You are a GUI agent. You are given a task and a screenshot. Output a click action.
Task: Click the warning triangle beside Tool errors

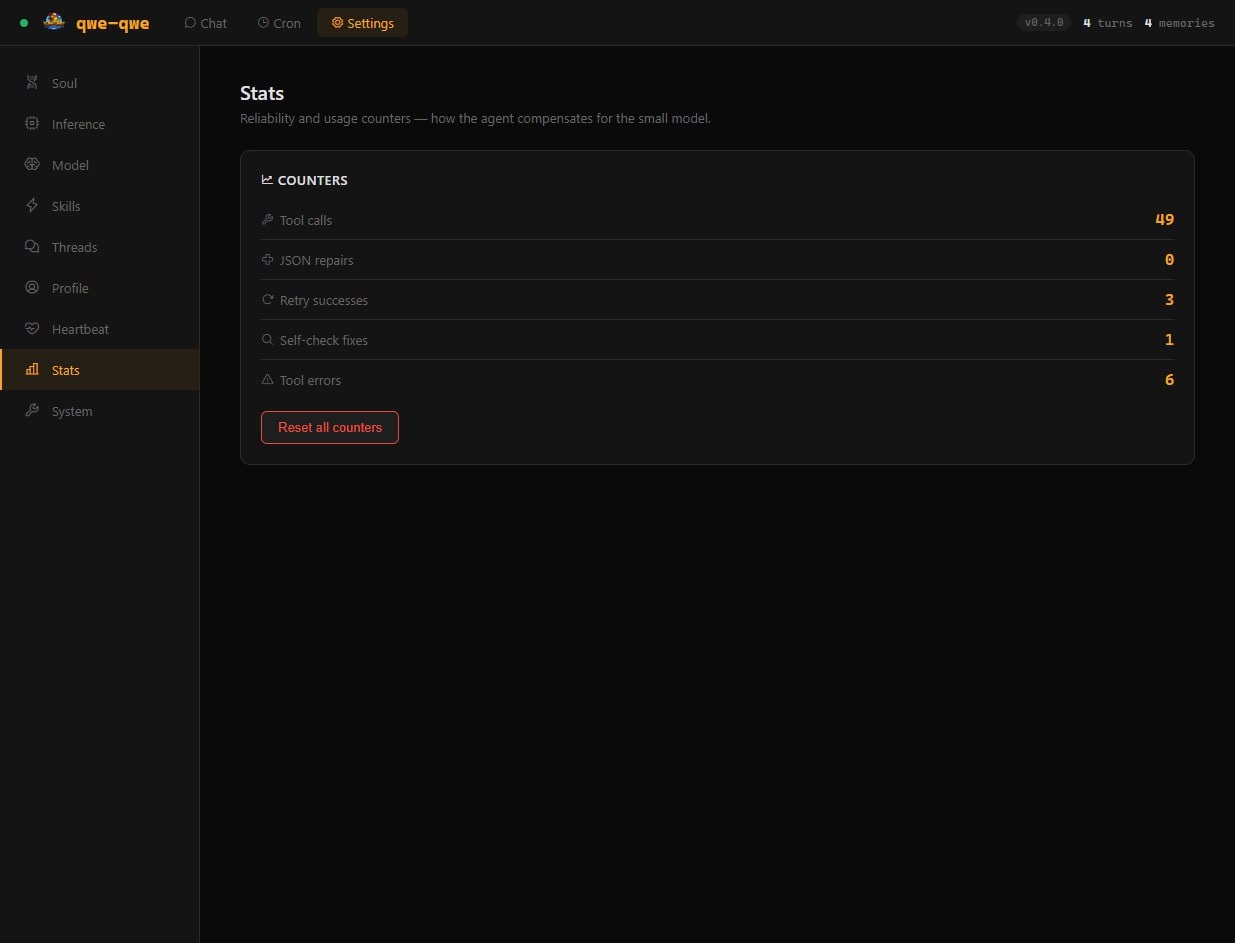267,379
